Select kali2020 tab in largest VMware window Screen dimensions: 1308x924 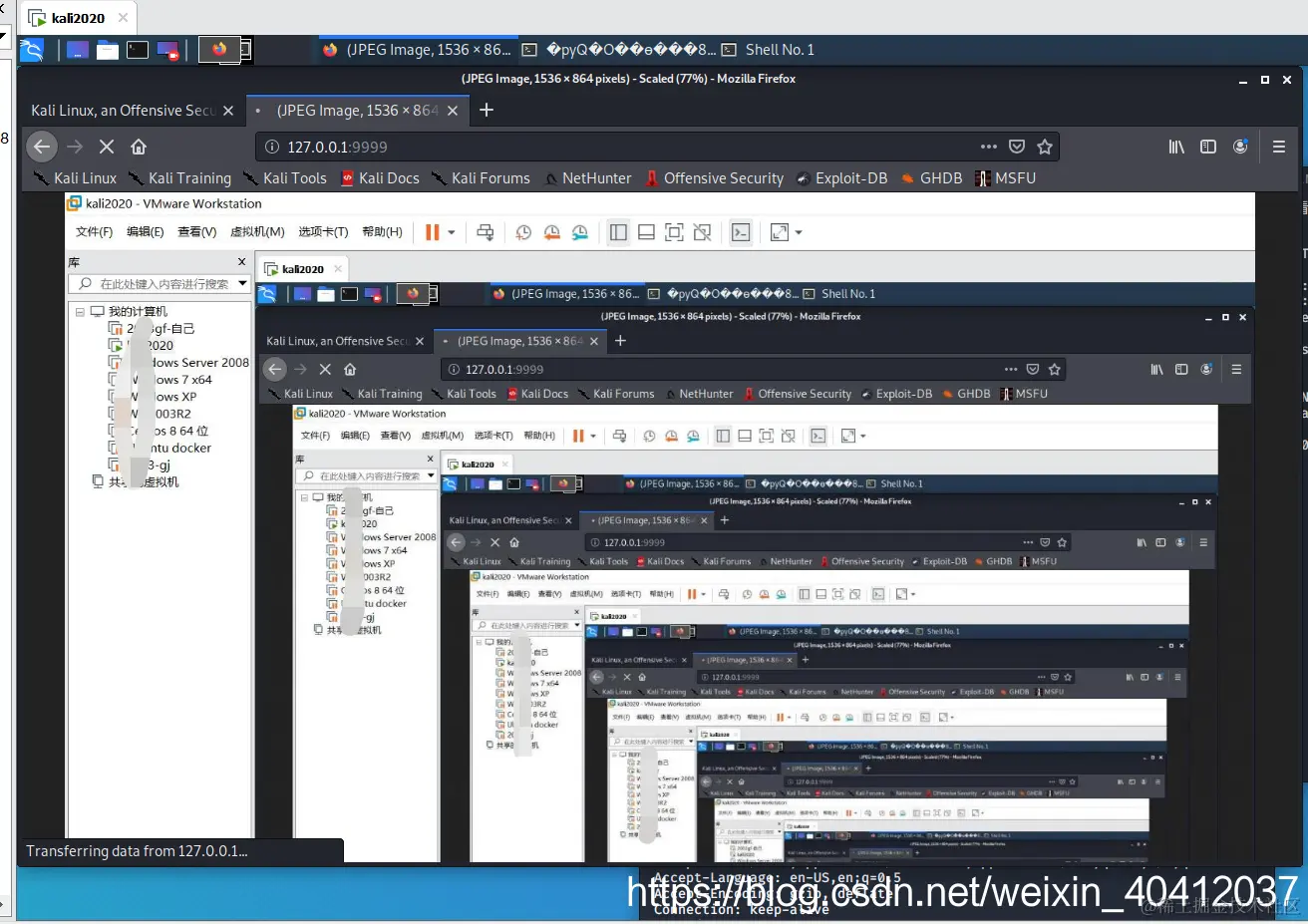point(303,269)
